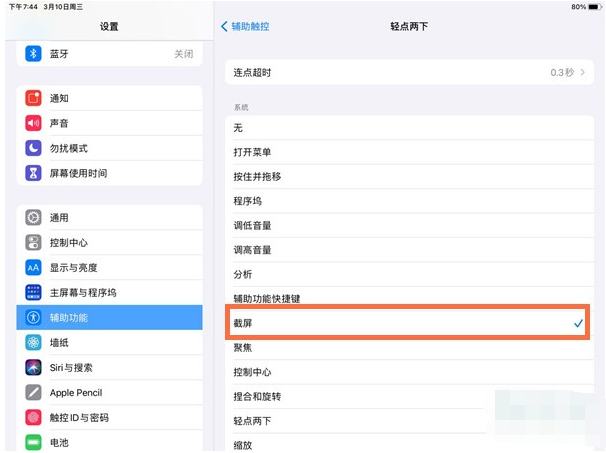
Task: Open 屏幕使用时间 hourglass icon
Action: [33, 173]
